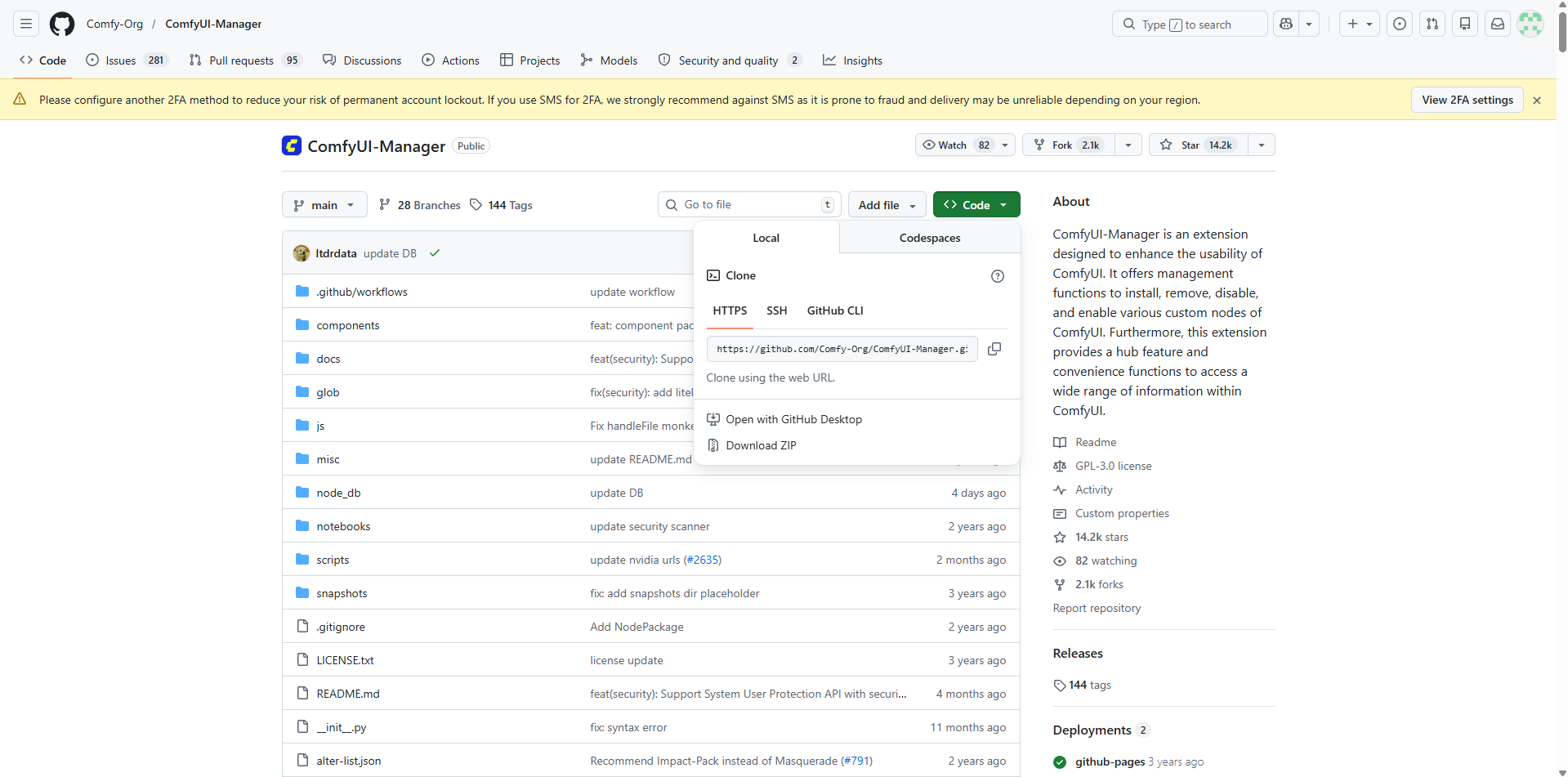
Task: Click the HTTPS clone URL text field
Action: (842, 349)
